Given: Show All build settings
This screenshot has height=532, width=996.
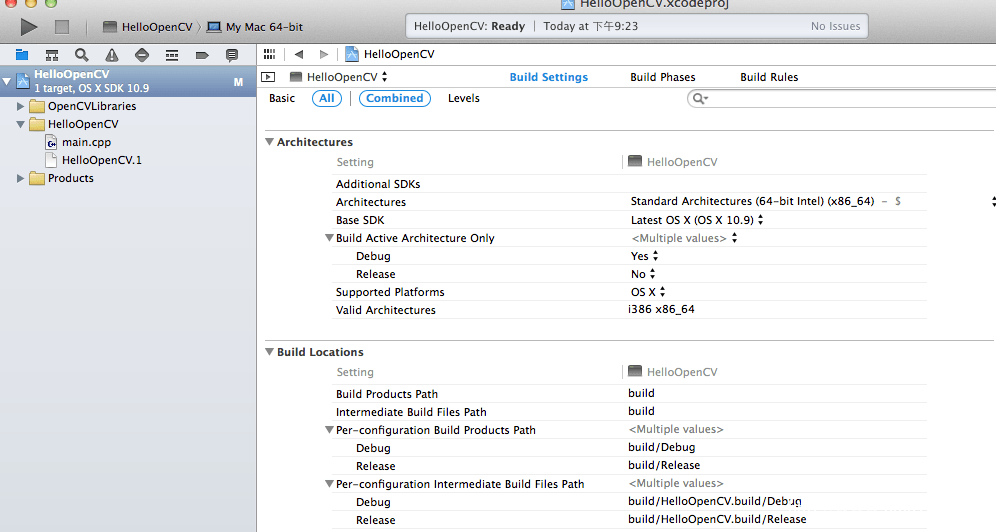Looking at the screenshot, I should coord(327,98).
